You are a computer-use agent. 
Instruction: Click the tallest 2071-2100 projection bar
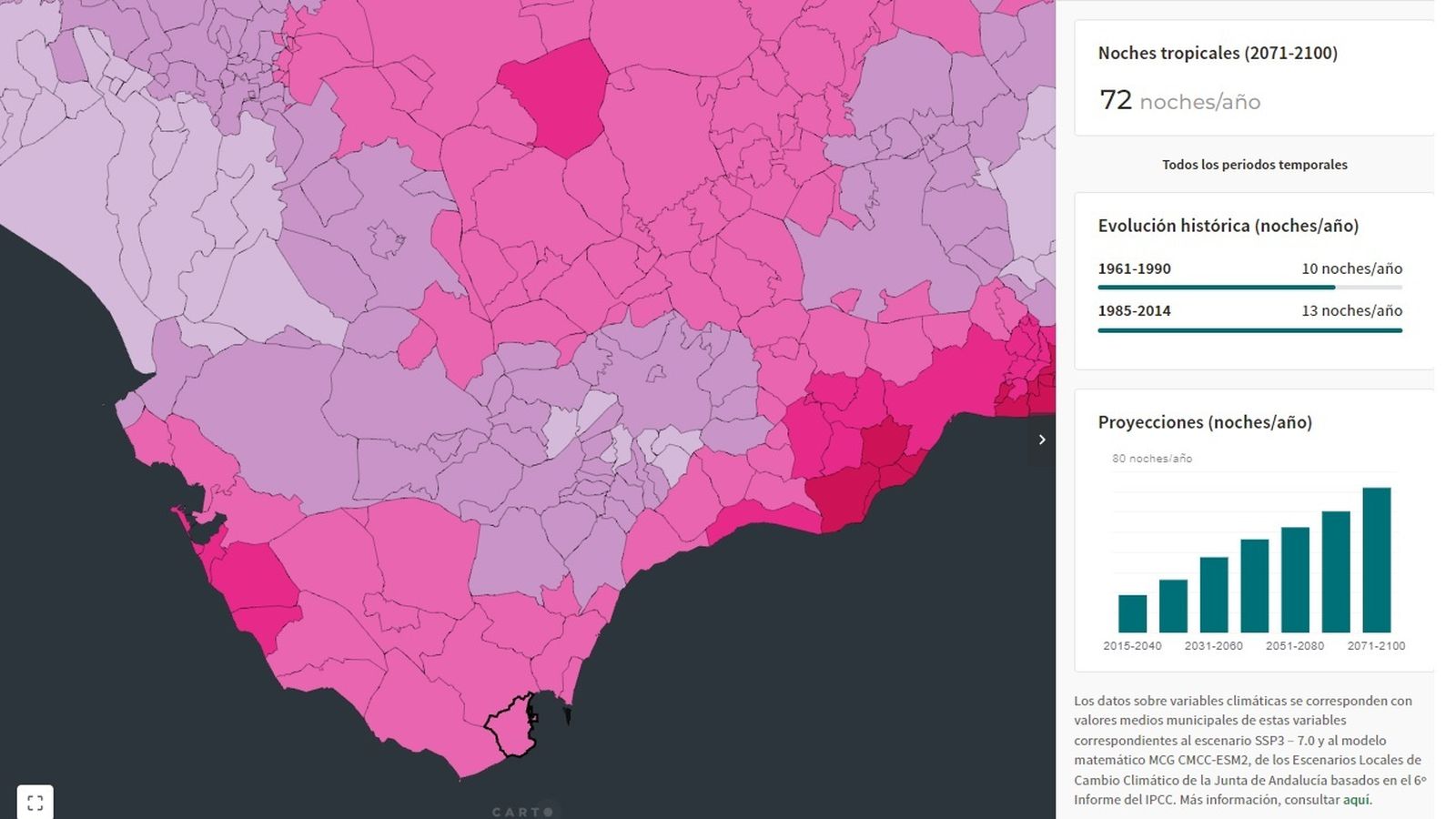[1376, 560]
